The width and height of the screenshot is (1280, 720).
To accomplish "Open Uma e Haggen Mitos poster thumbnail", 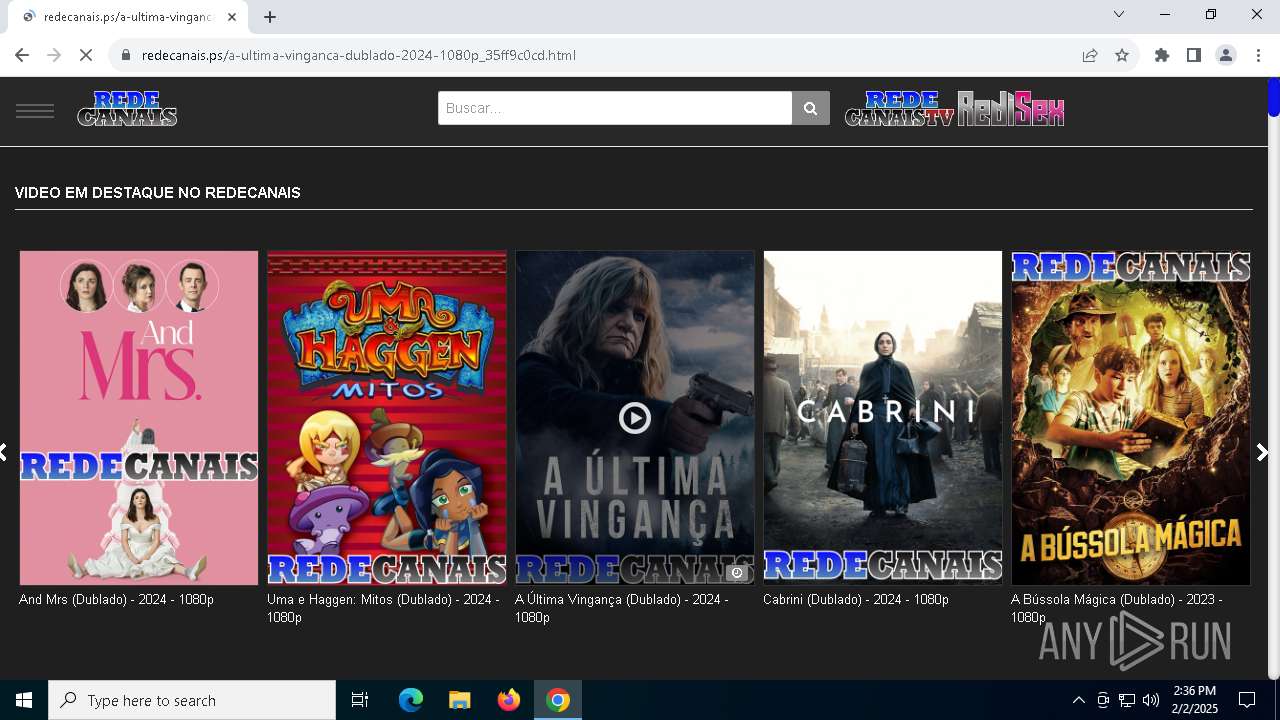I will (x=387, y=418).
